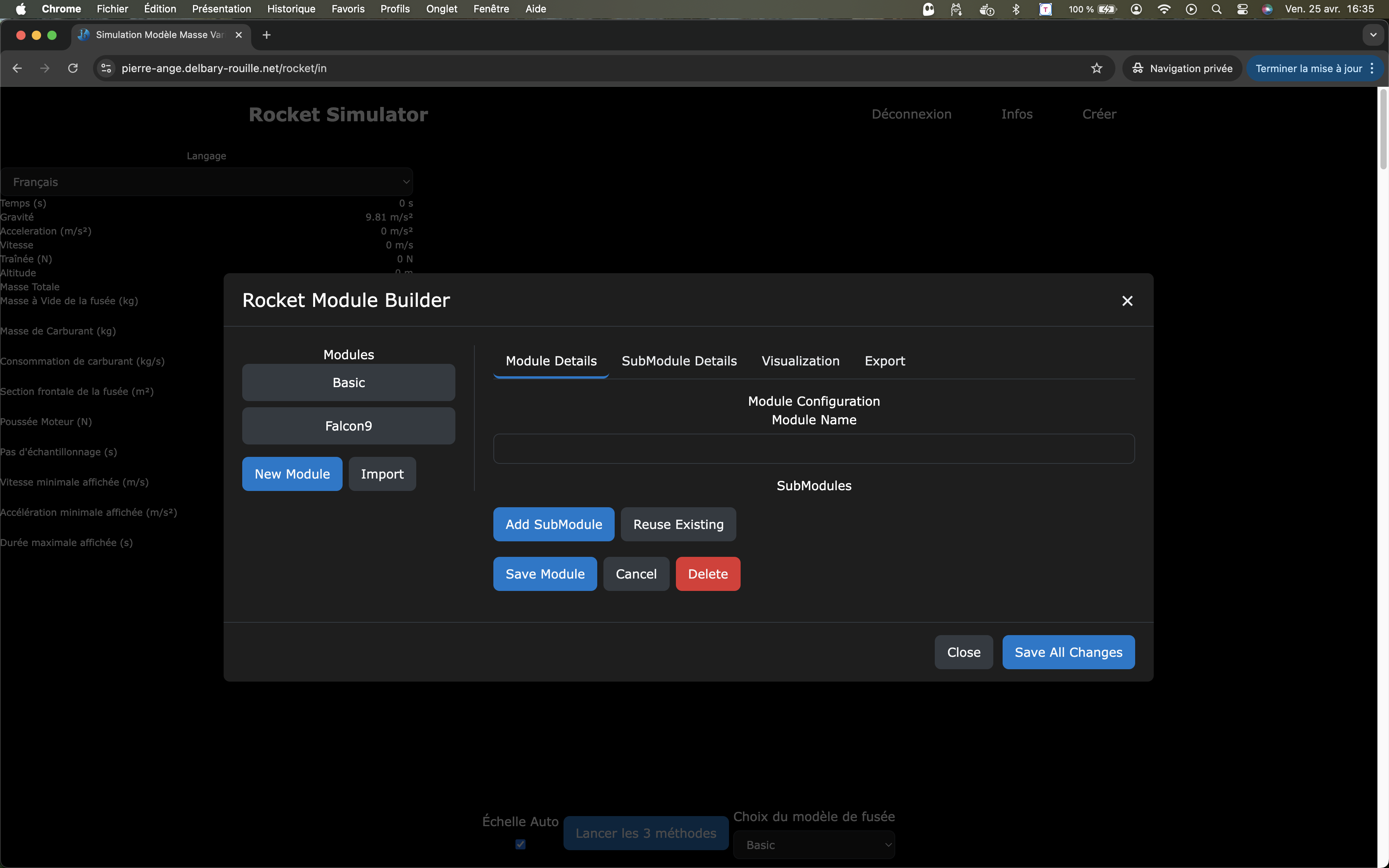1389x868 pixels.
Task: Bookmark this page with star icon
Action: click(x=1096, y=68)
